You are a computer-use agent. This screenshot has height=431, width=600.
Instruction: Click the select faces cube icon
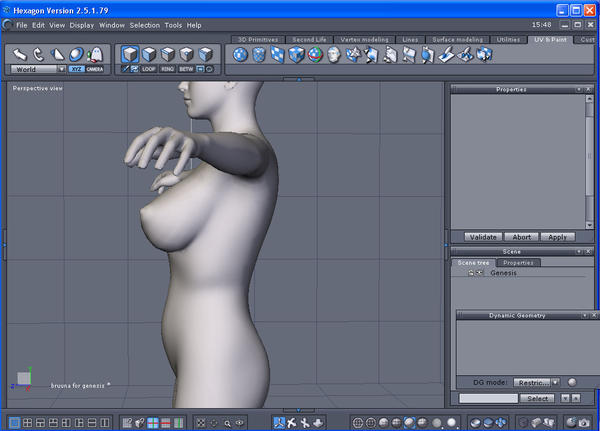pos(149,54)
